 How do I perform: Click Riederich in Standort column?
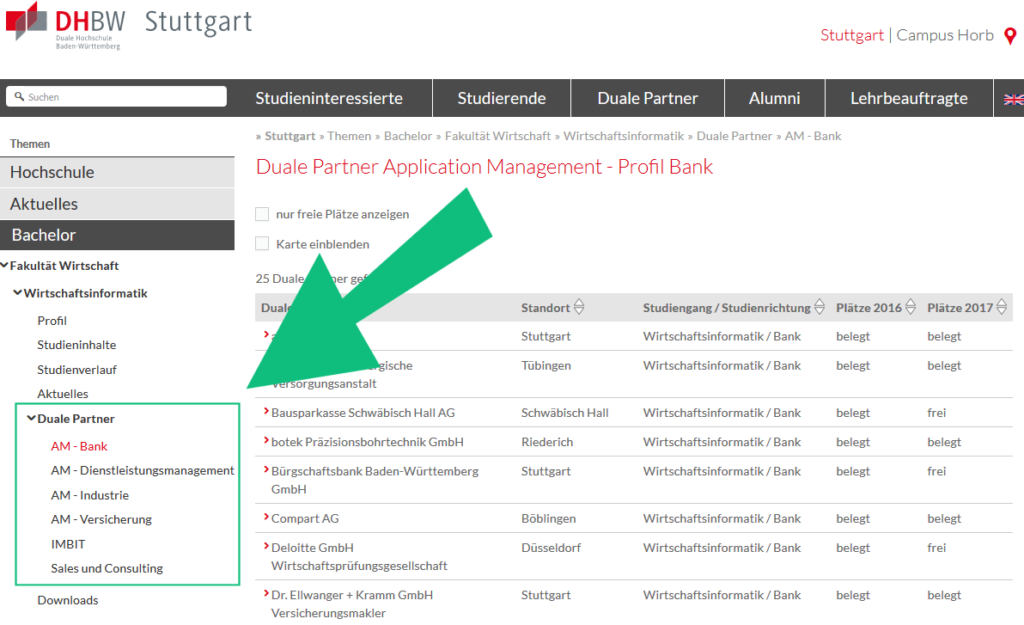(x=547, y=442)
